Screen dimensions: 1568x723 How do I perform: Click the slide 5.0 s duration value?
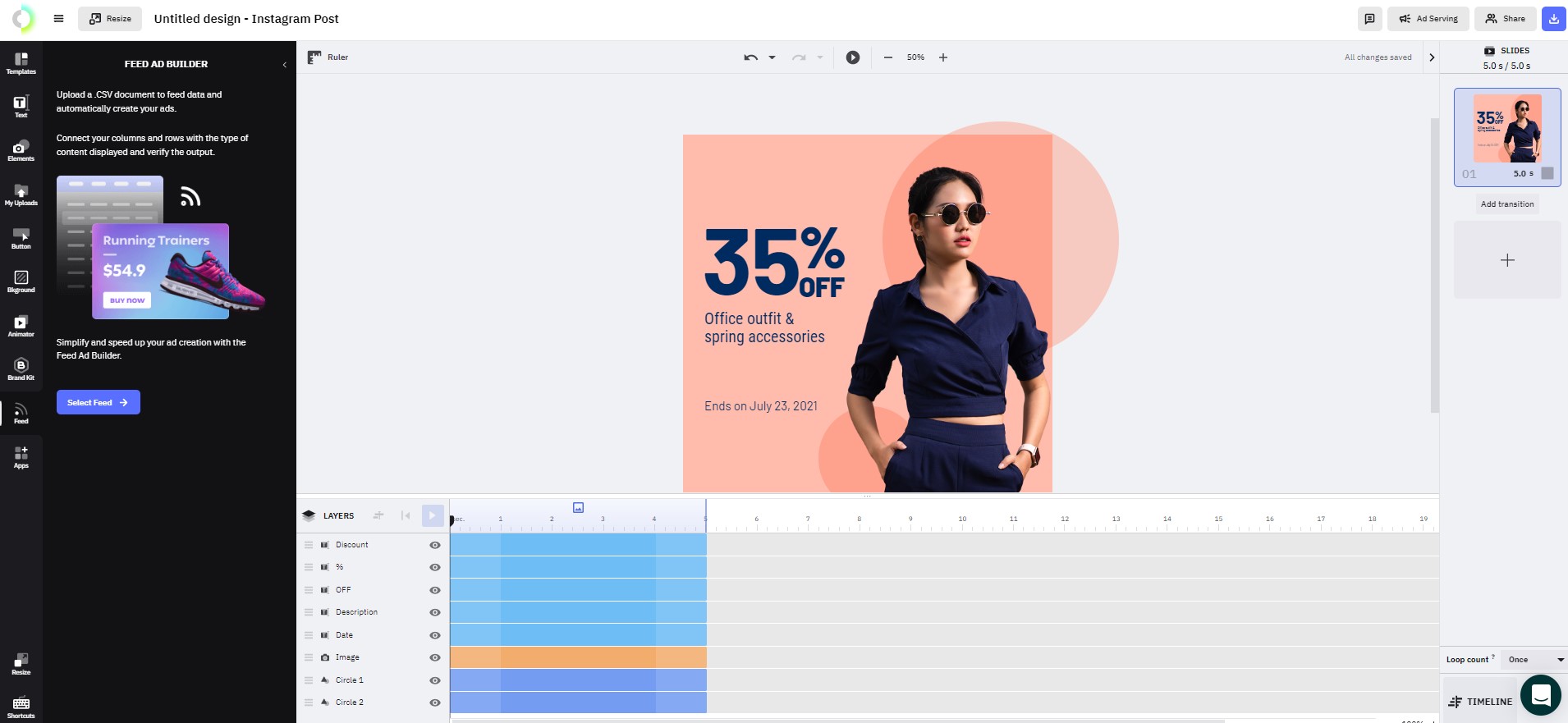[x=1524, y=173]
